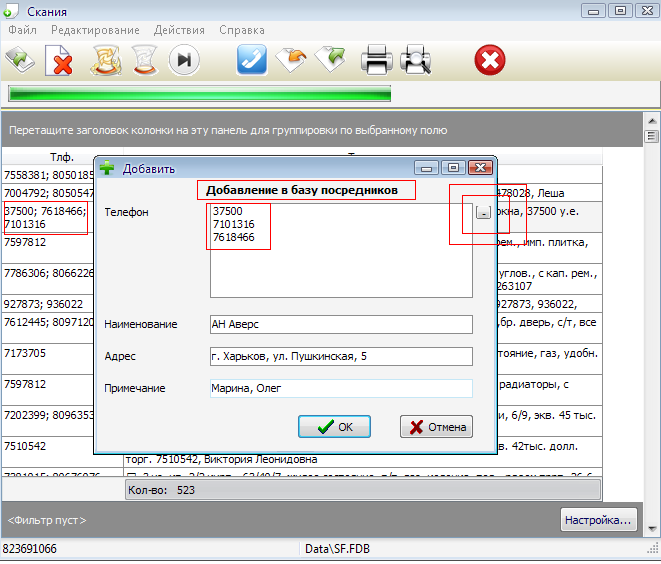Image resolution: width=661 pixels, height=564 pixels.
Task: Click the Отмена cancel button
Action: [436, 427]
